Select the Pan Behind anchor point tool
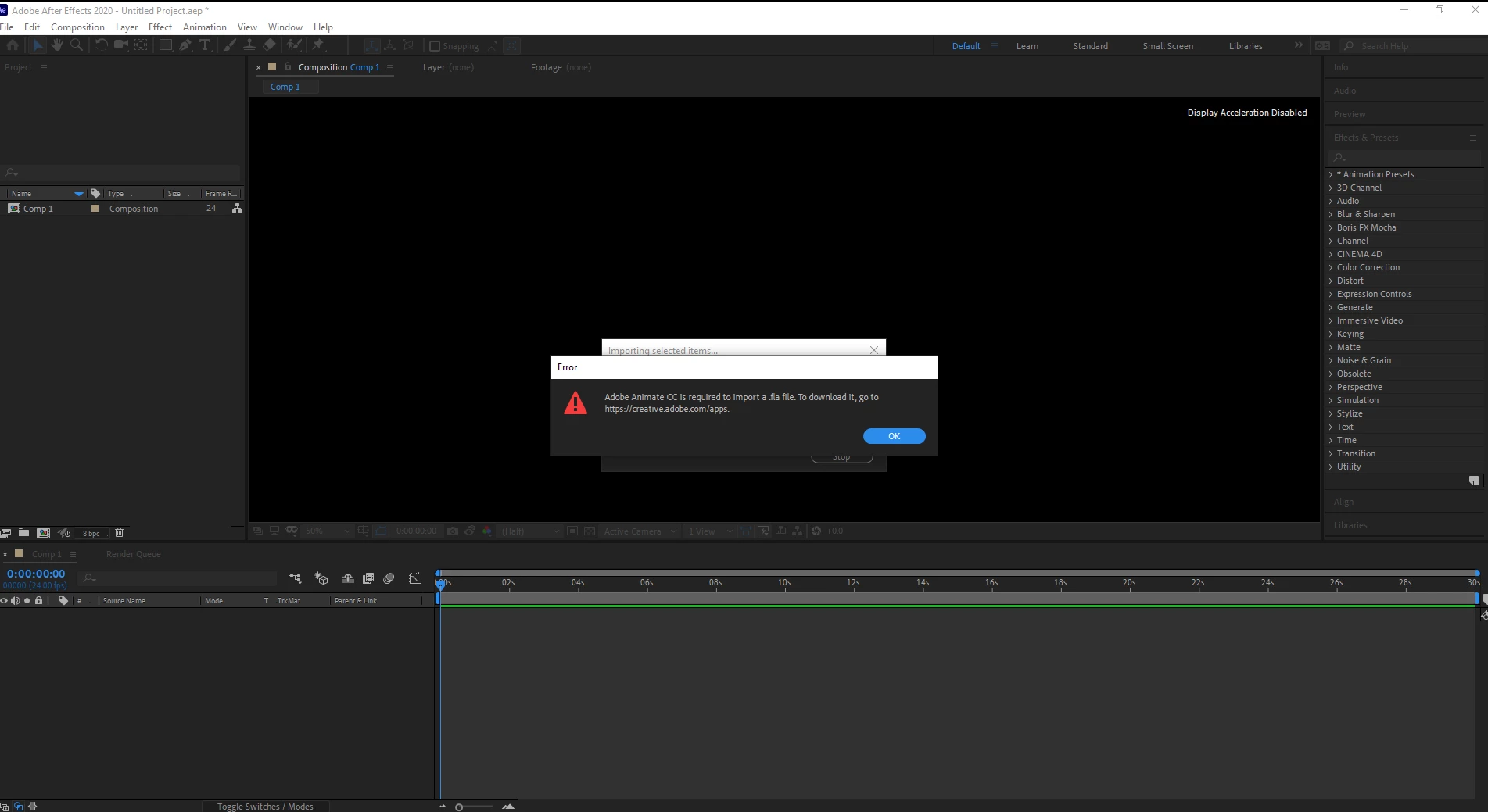This screenshot has width=1488, height=812. coord(142,45)
